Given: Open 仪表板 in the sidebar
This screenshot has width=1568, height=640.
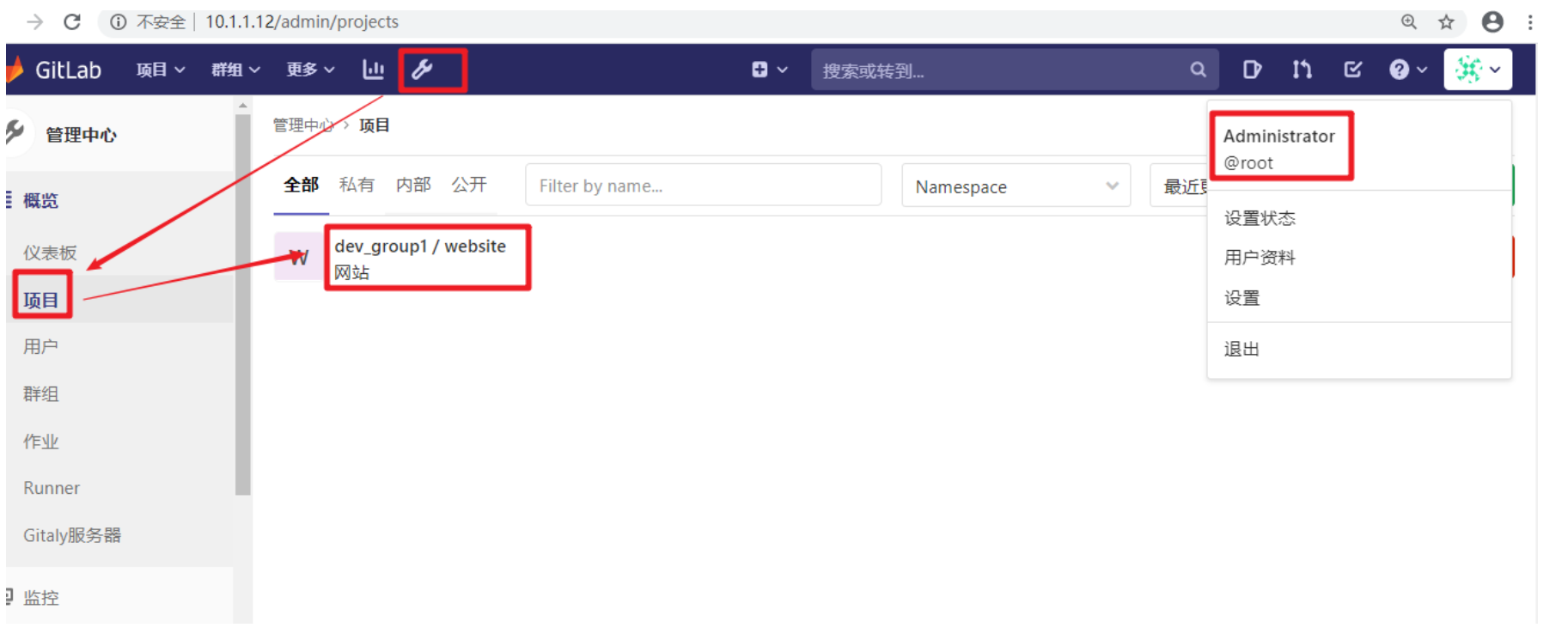Looking at the screenshot, I should point(50,253).
